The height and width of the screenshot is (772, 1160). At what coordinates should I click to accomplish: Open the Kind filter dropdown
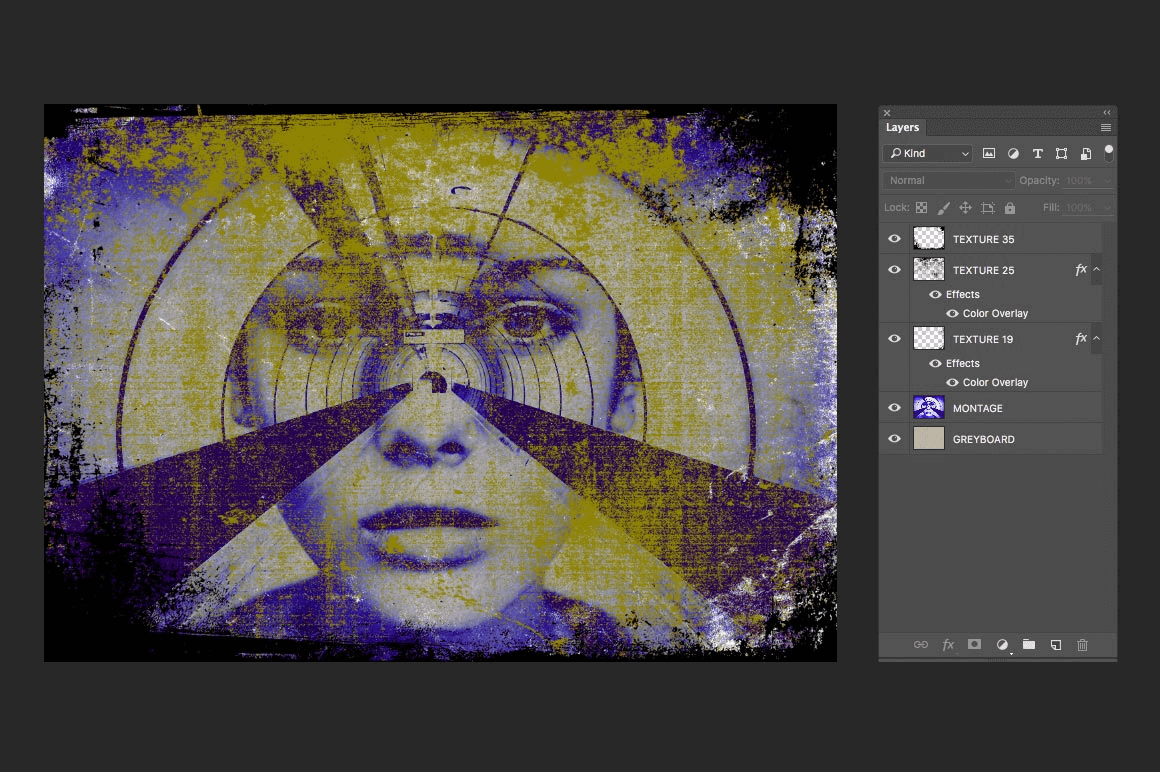point(927,154)
